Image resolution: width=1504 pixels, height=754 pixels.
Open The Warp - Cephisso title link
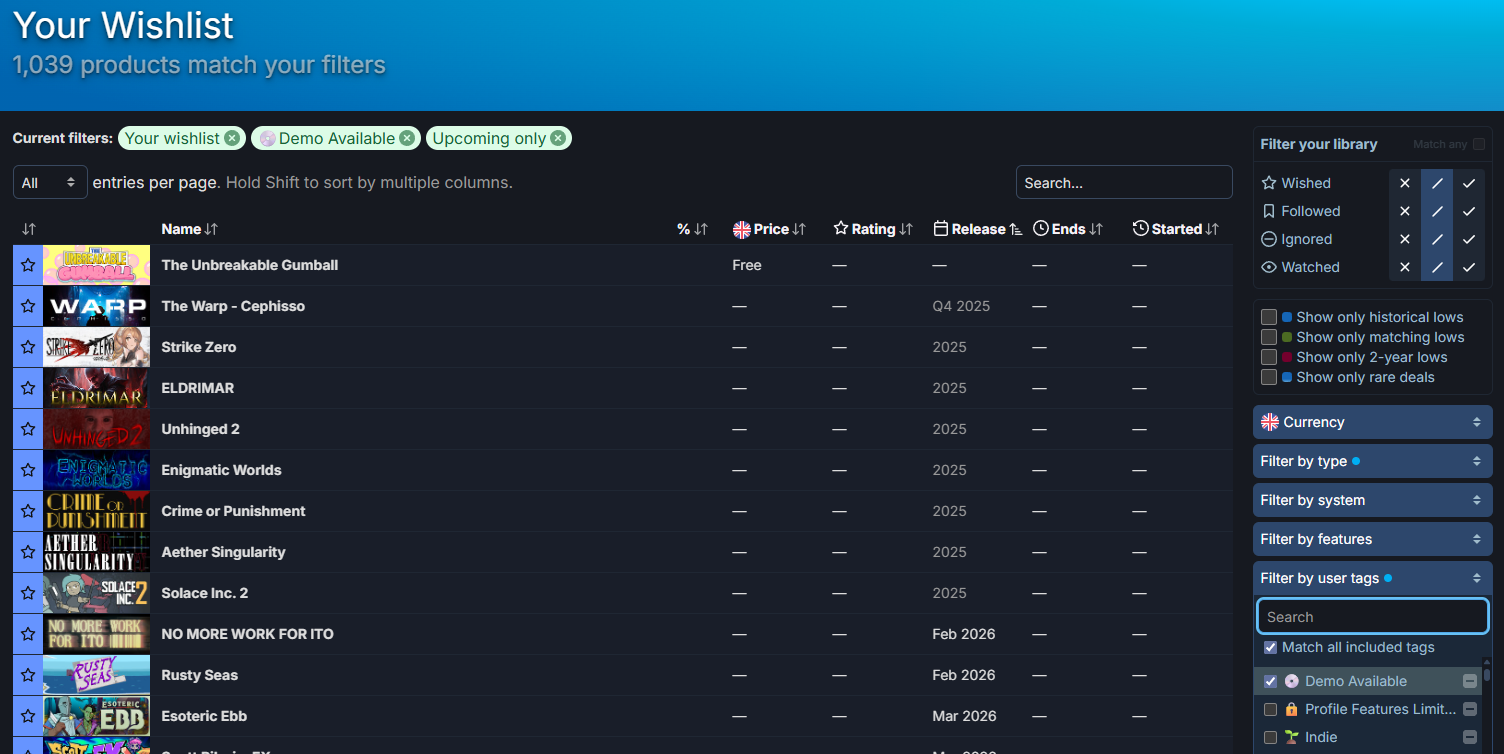233,306
